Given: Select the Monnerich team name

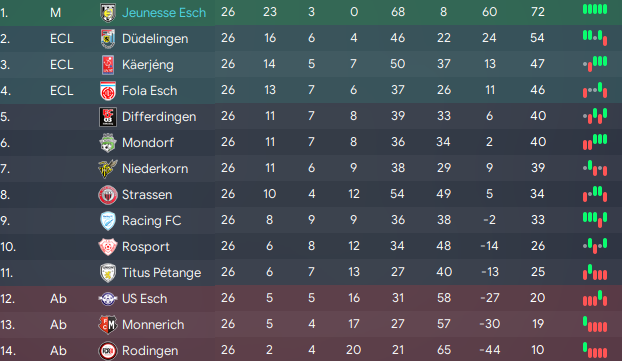Looking at the screenshot, I should (153, 325).
